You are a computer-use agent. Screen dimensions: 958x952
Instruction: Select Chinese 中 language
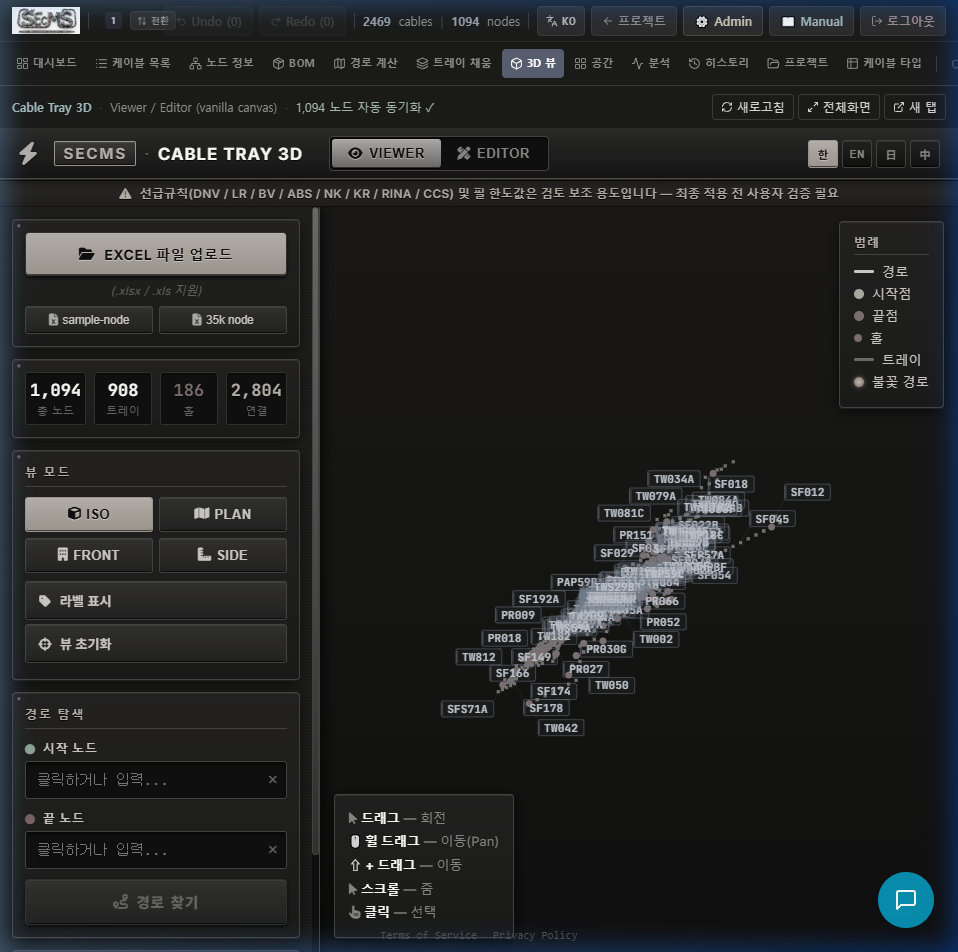tap(925, 154)
